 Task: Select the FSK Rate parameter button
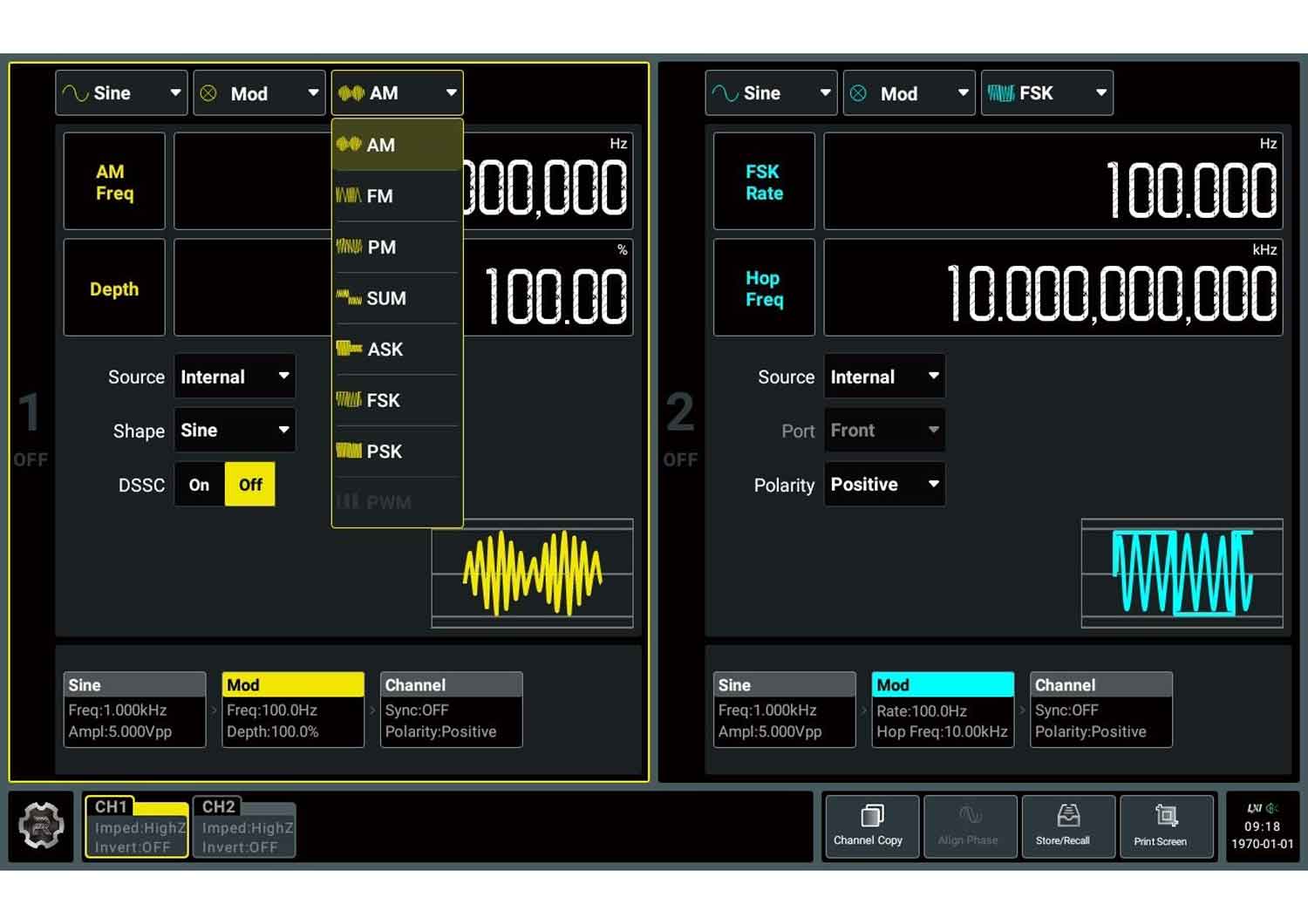tap(764, 181)
